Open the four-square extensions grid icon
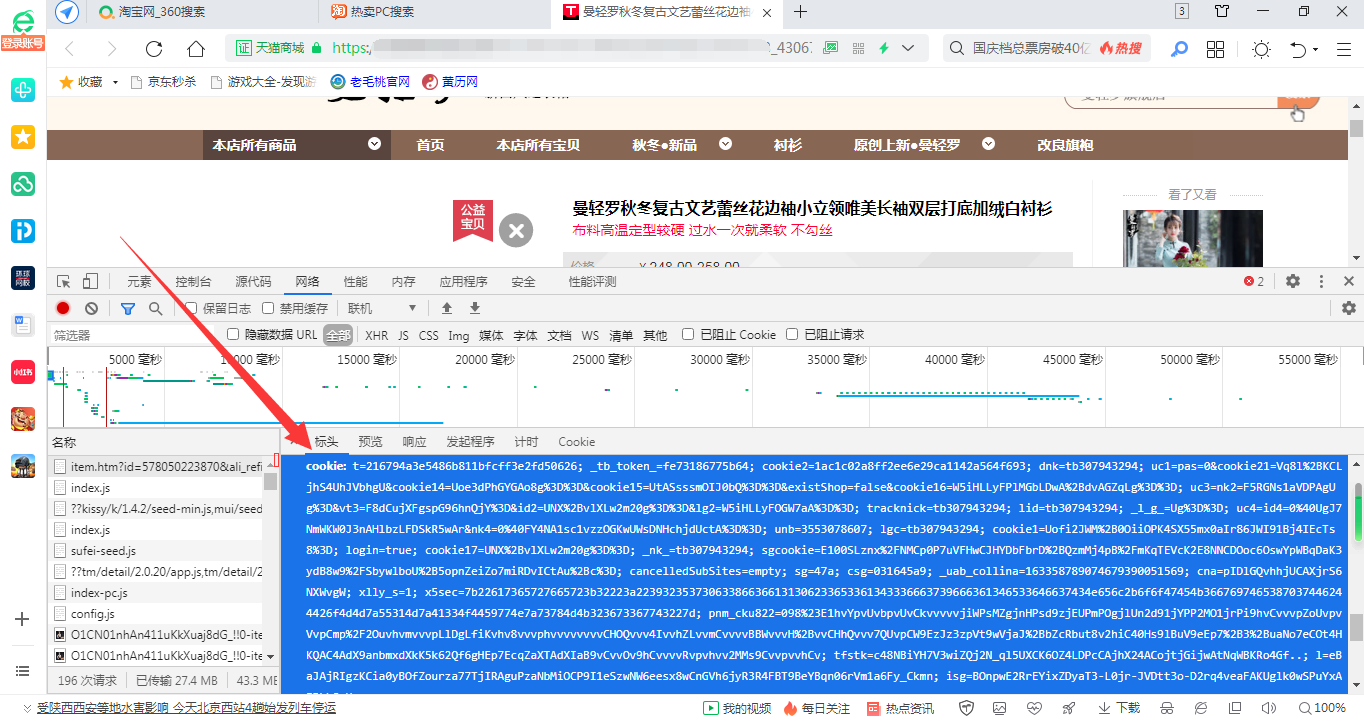1364x721 pixels. 1216,49
